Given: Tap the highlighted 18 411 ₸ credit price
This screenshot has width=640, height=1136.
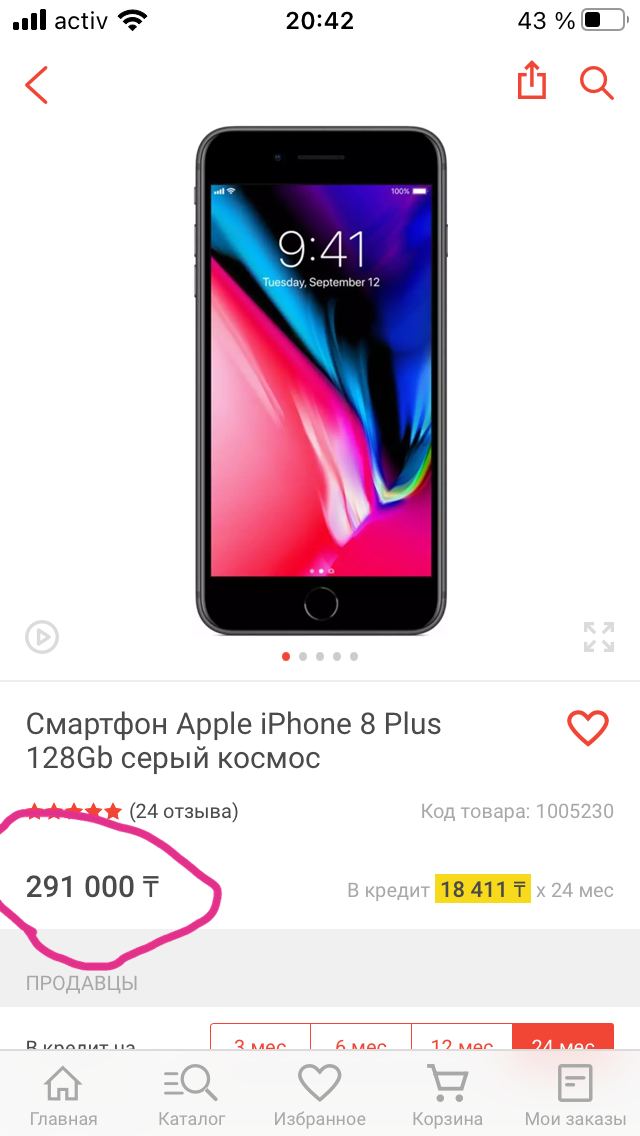Looking at the screenshot, I should pos(483,889).
